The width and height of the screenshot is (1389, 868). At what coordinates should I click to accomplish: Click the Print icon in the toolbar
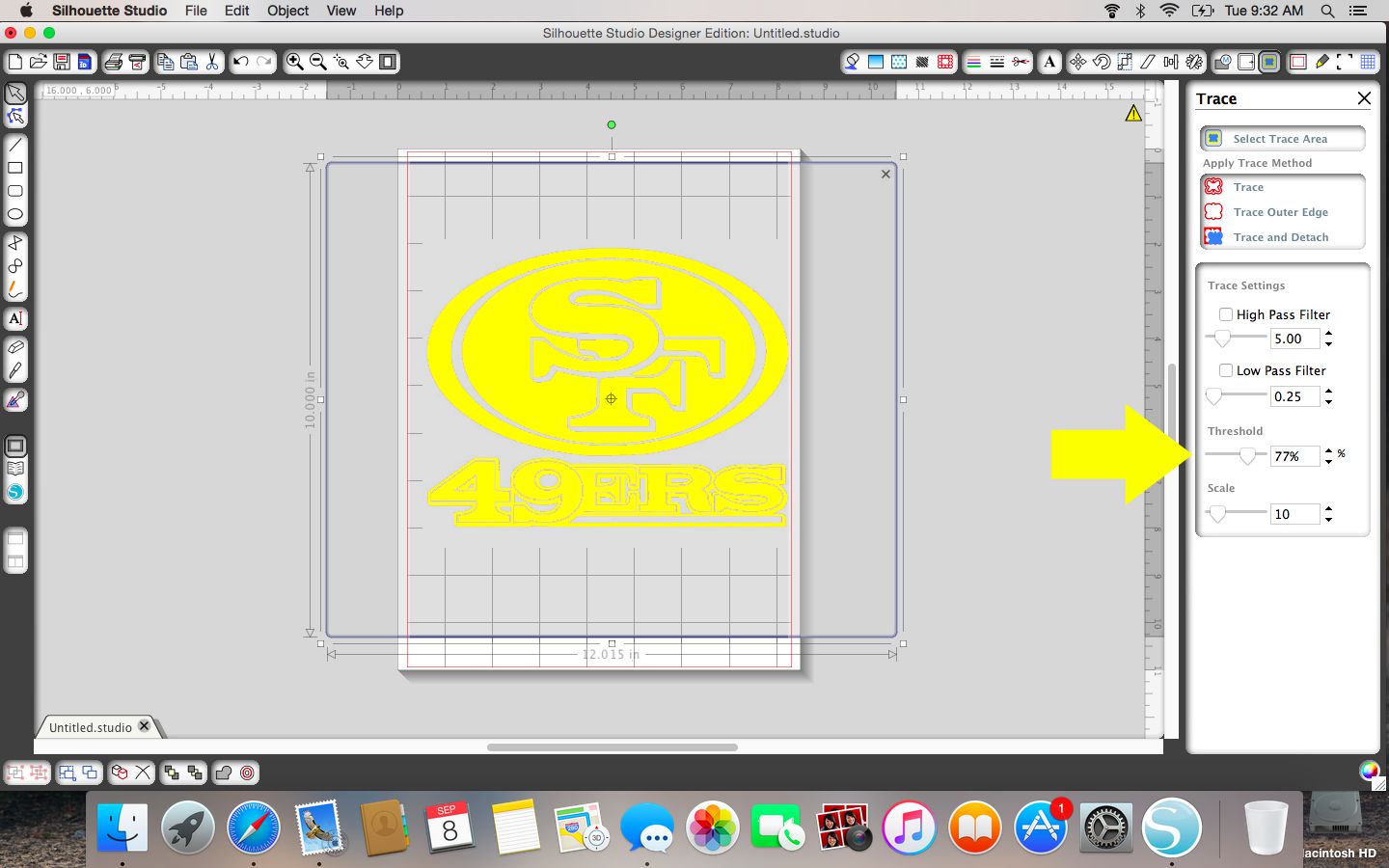114,62
